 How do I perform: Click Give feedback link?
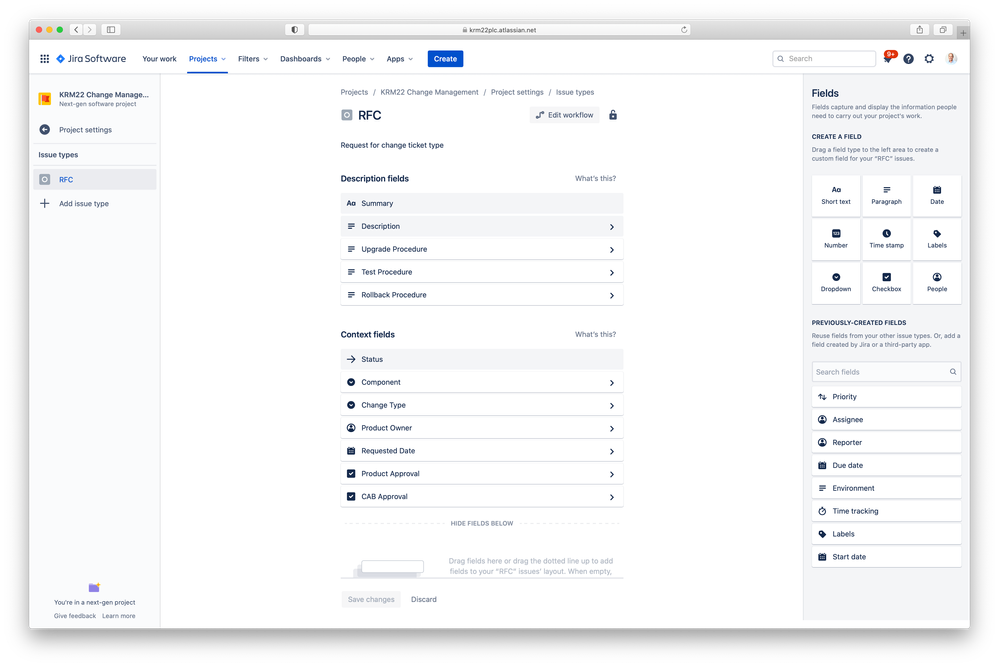pyautogui.click(x=75, y=616)
